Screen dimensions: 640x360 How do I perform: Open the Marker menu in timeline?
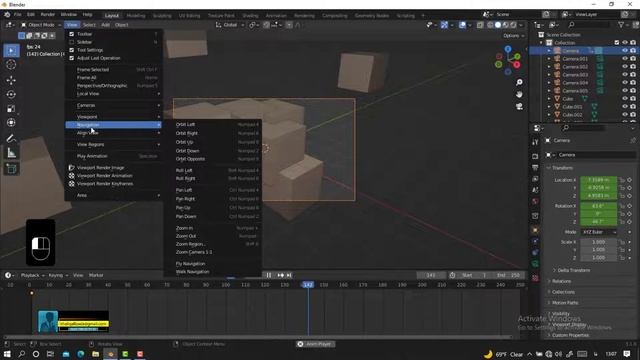[x=96, y=276]
